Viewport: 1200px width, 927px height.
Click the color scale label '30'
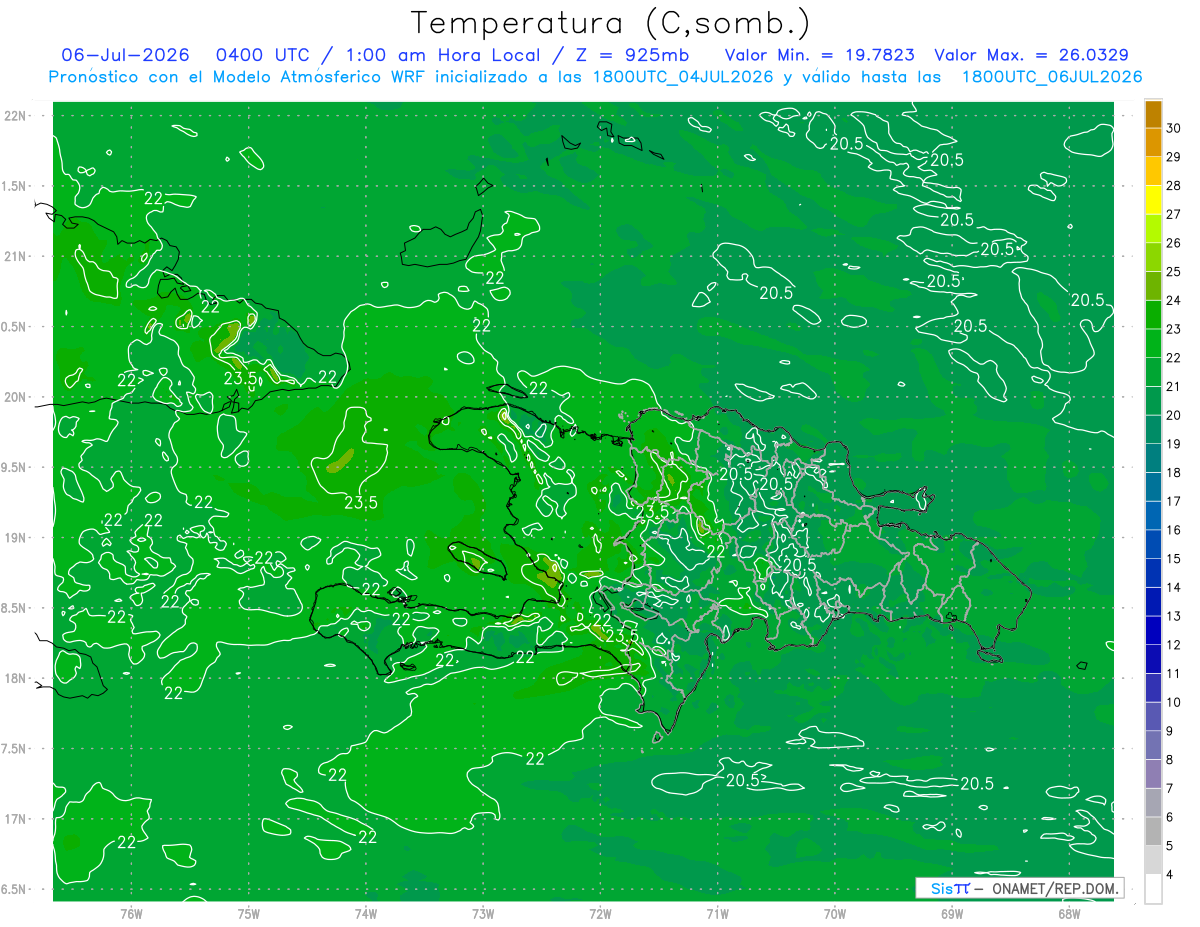coord(1174,128)
